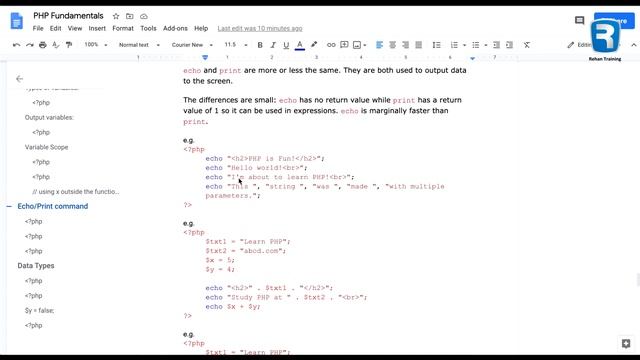The height and width of the screenshot is (360, 640).
Task: Apply a numbered list
Action: (x=454, y=45)
